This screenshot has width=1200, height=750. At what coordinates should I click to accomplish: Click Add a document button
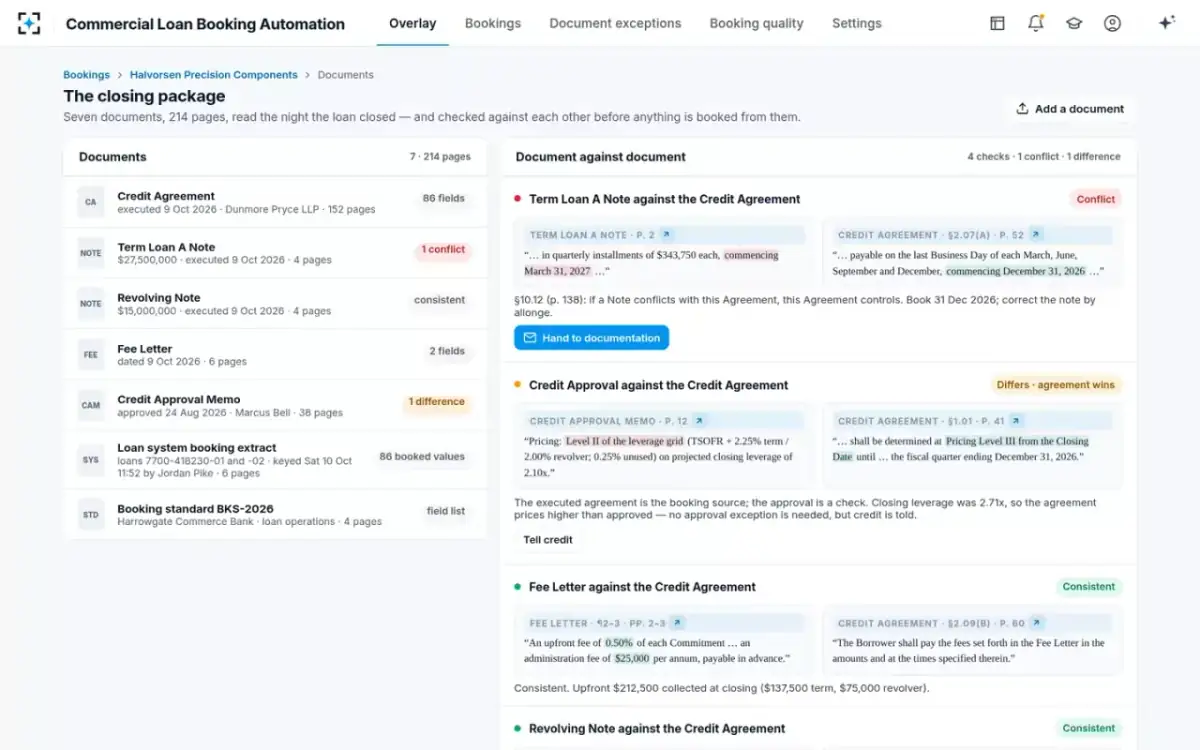(x=1070, y=109)
